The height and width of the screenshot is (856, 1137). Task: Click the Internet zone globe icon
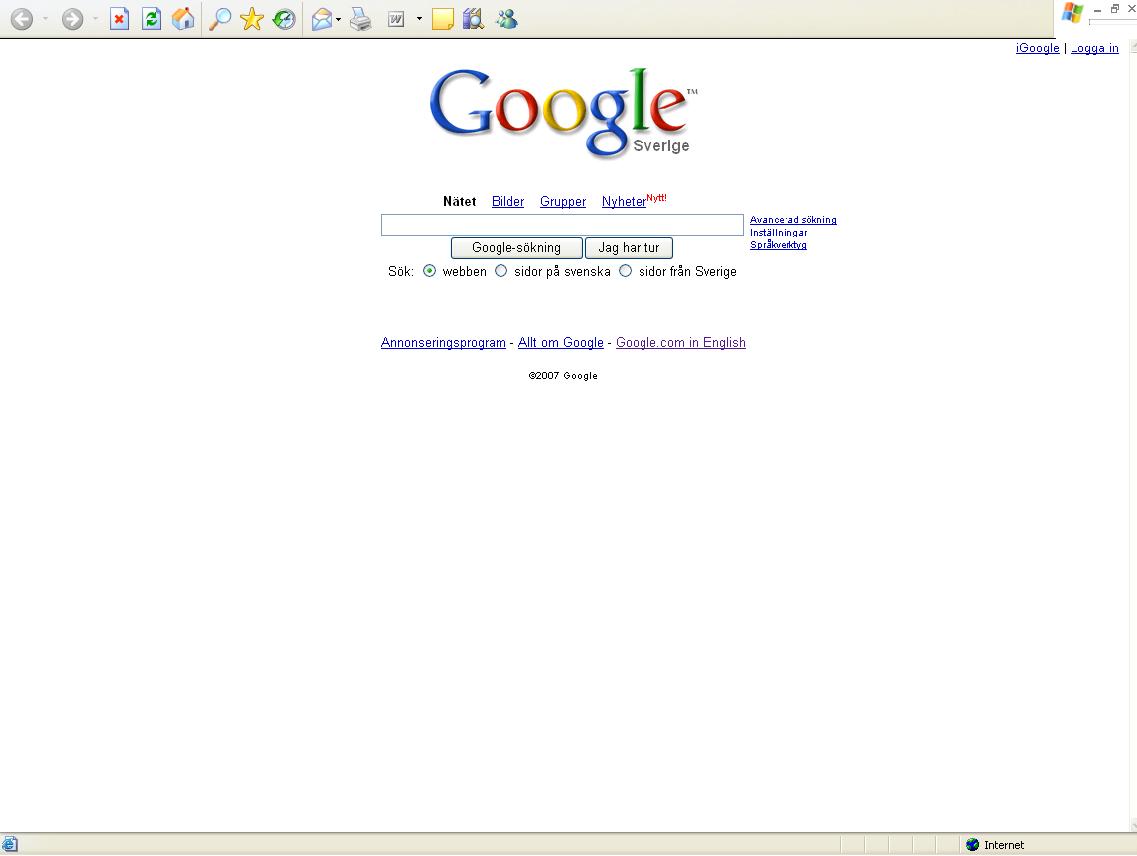[x=972, y=844]
